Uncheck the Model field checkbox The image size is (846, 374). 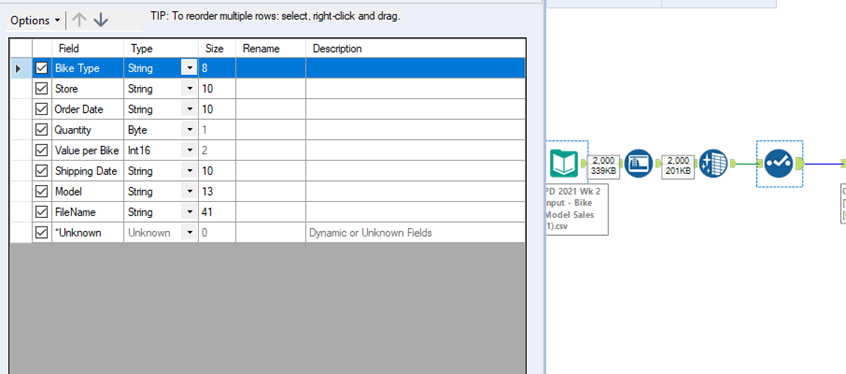click(42, 191)
